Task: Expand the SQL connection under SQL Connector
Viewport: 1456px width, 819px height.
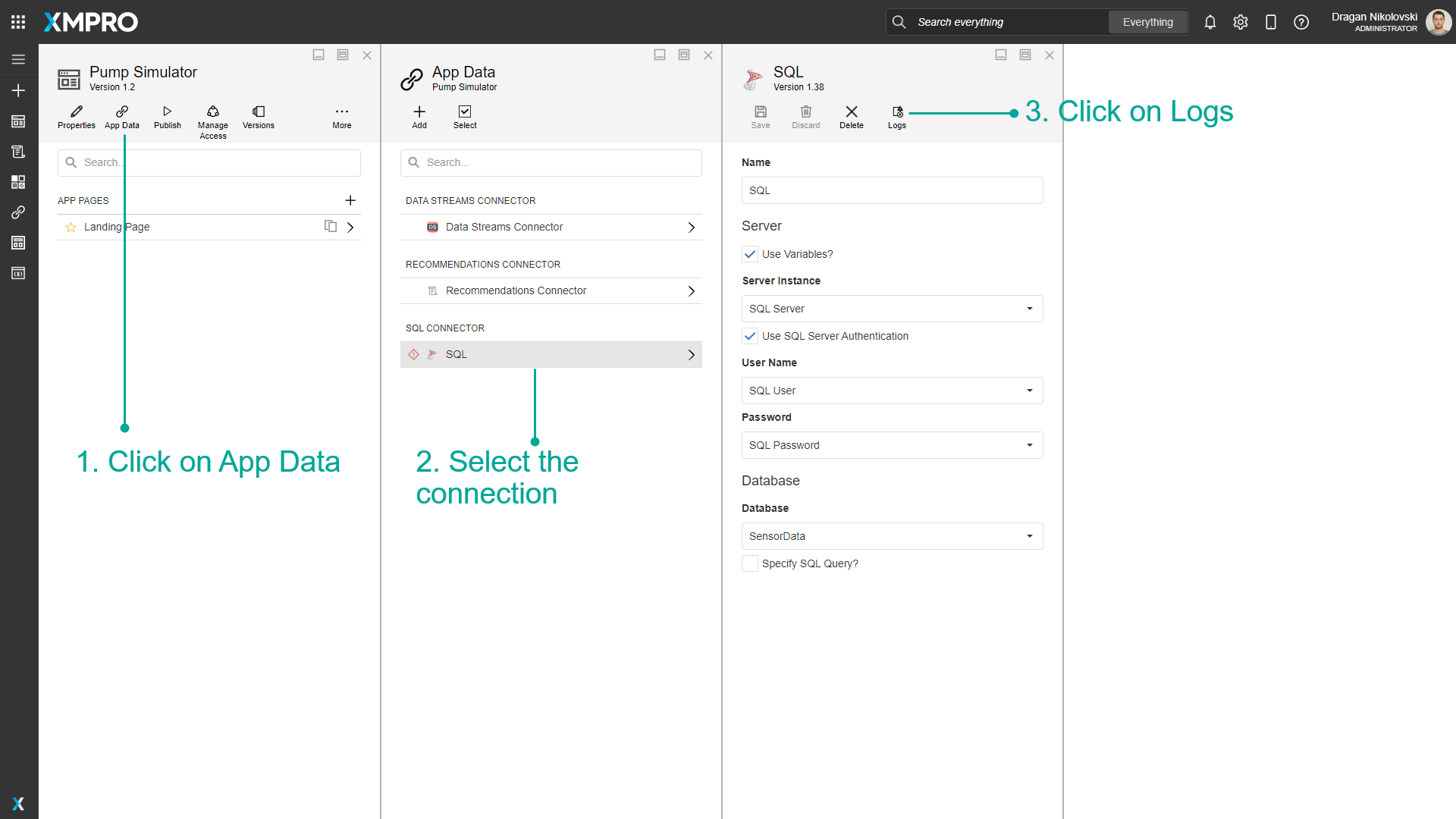Action: tap(690, 354)
